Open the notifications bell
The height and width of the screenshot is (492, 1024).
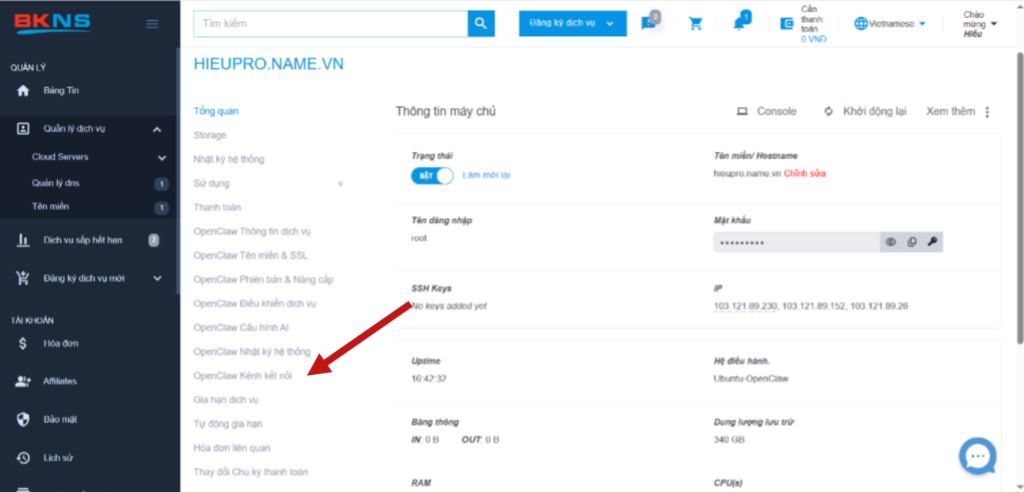coord(740,24)
